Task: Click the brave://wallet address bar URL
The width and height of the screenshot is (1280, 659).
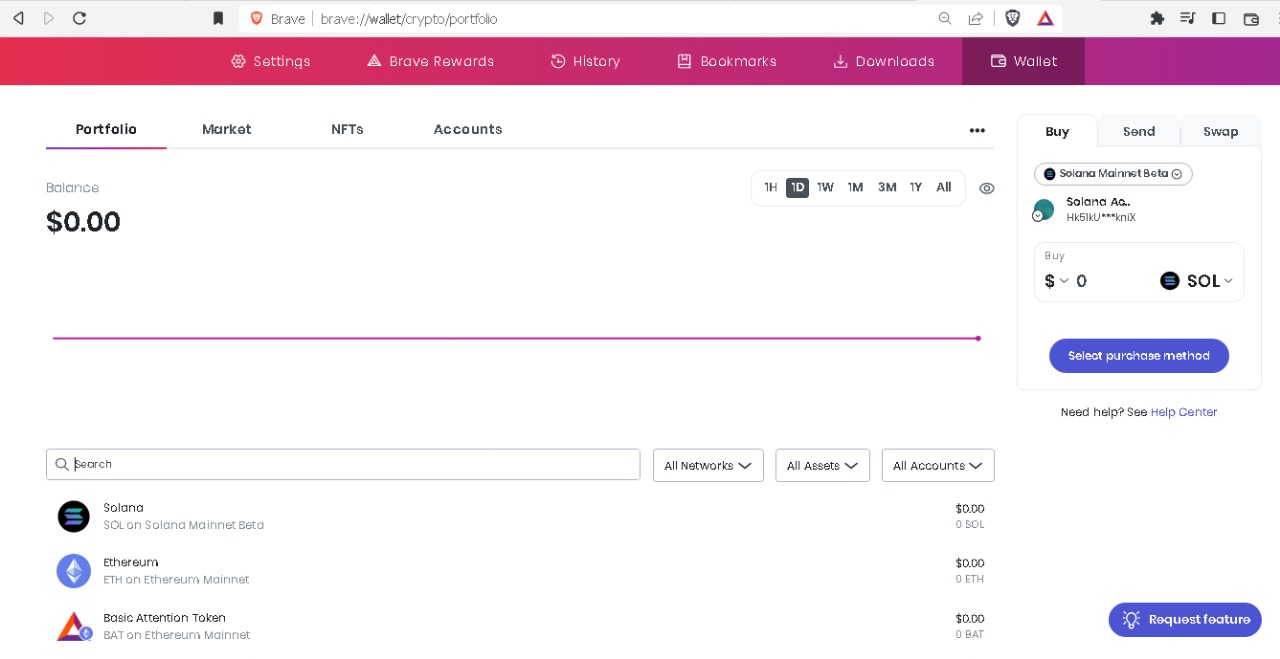Action: pyautogui.click(x=409, y=19)
